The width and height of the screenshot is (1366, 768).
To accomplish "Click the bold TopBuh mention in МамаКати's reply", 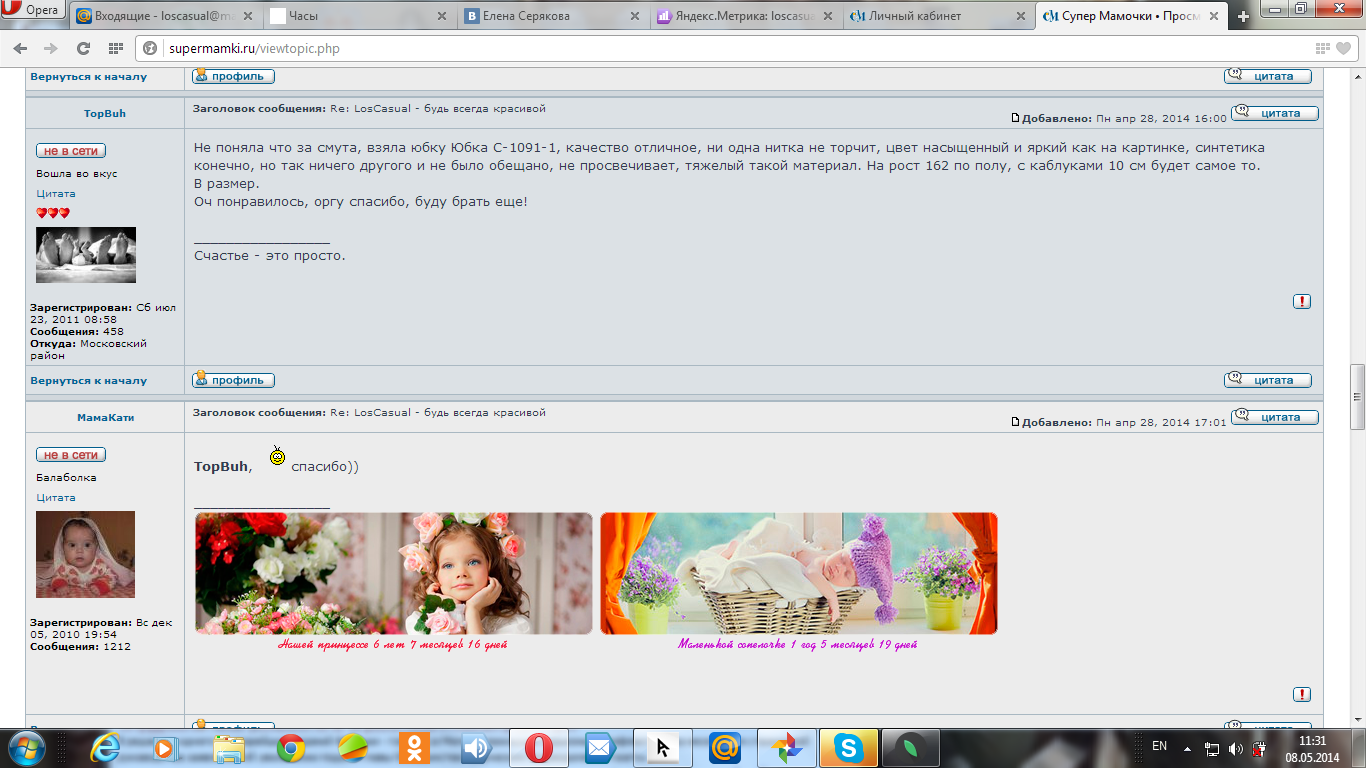I will 221,467.
